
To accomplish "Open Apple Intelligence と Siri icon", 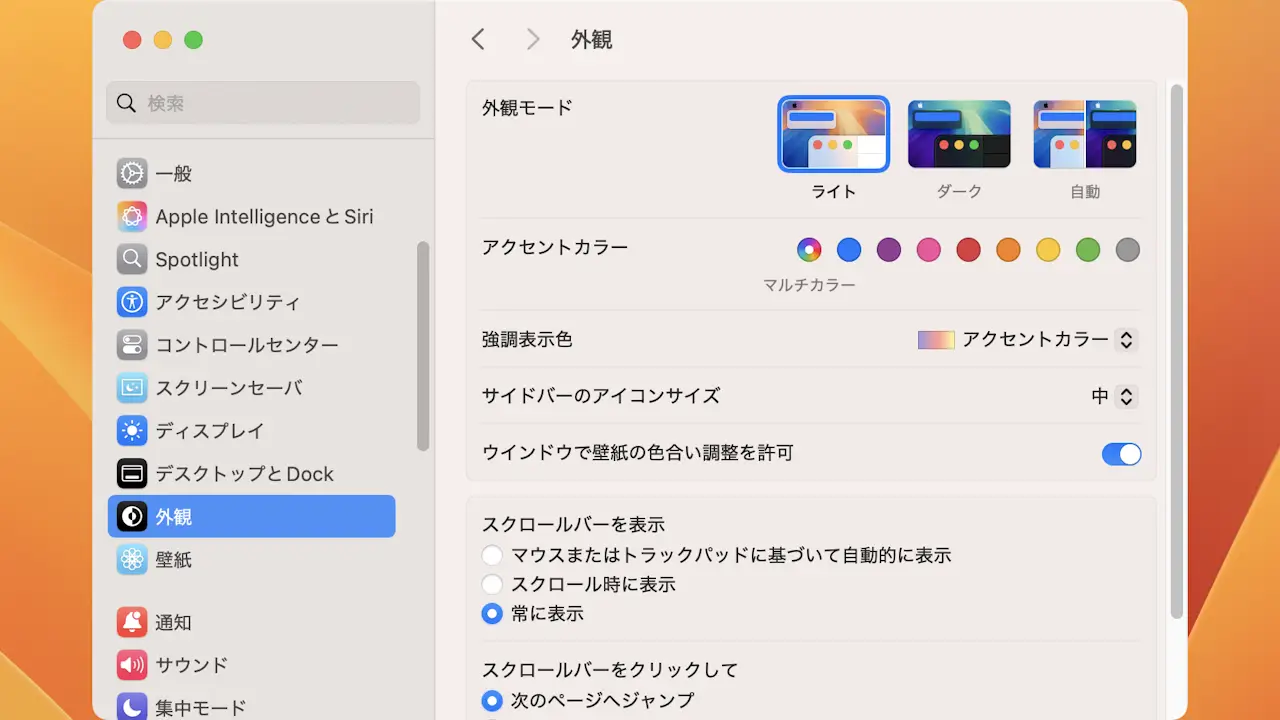I will [x=131, y=216].
